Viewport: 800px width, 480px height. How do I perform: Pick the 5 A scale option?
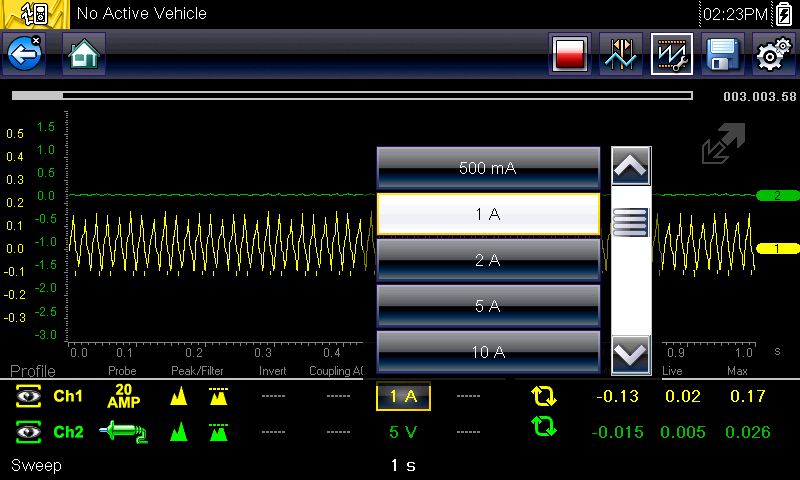coord(488,306)
